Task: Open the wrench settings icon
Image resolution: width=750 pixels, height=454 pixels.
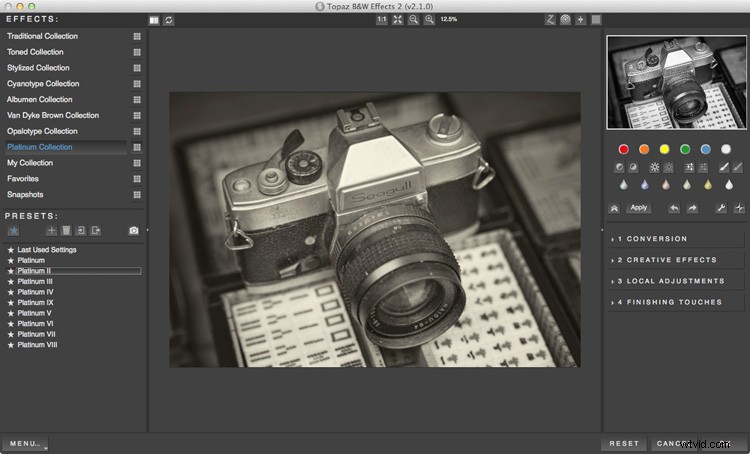Action: (721, 208)
